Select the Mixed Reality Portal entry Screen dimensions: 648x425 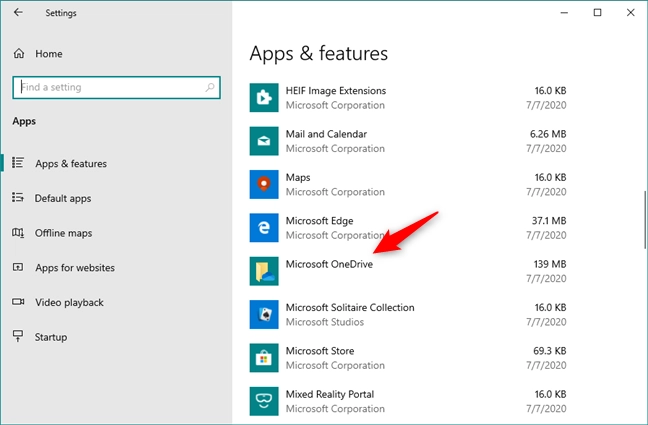tap(408, 401)
